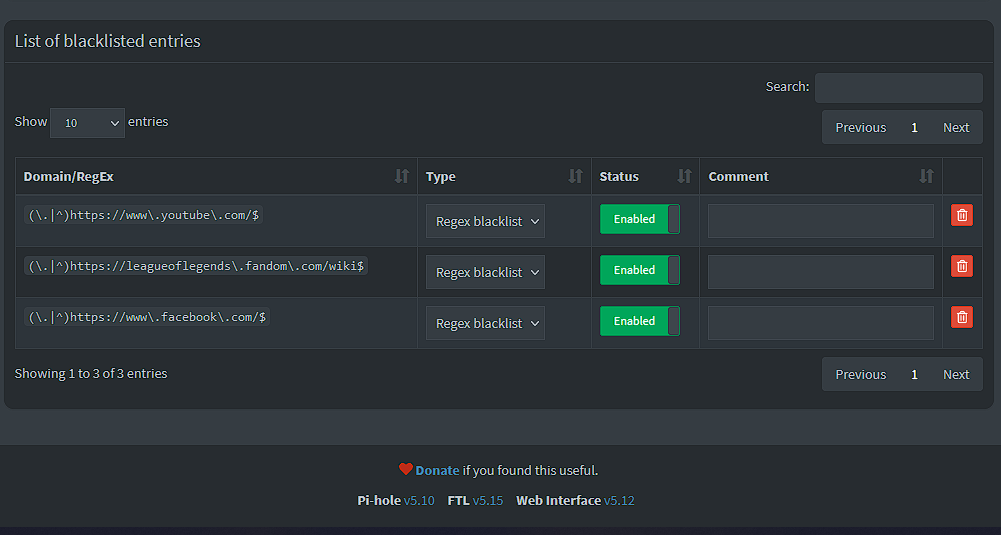Expand Type dropdown for facebook entry
Image resolution: width=1001 pixels, height=535 pixels.
(x=485, y=324)
